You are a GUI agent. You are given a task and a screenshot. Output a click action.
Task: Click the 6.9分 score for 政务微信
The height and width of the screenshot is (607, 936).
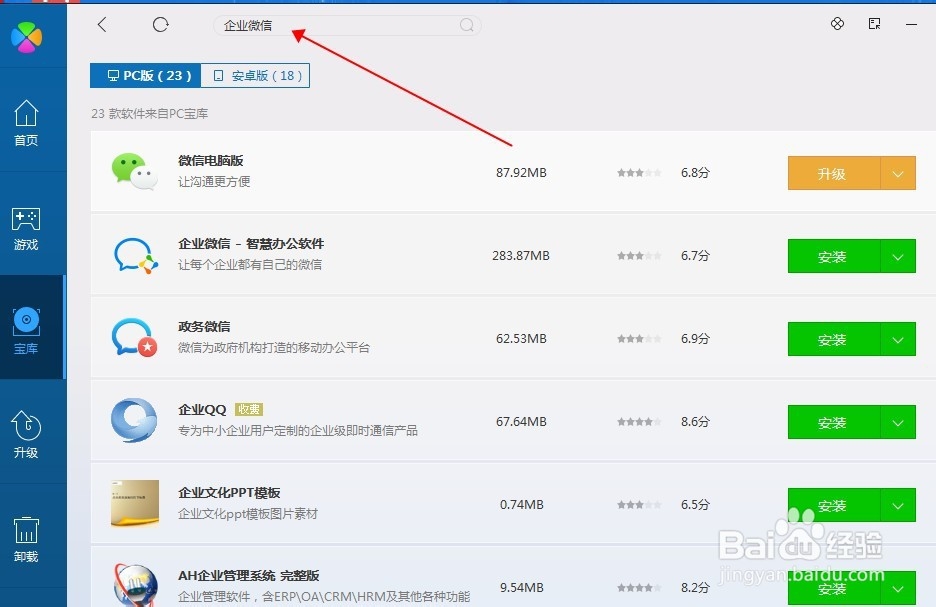point(695,338)
